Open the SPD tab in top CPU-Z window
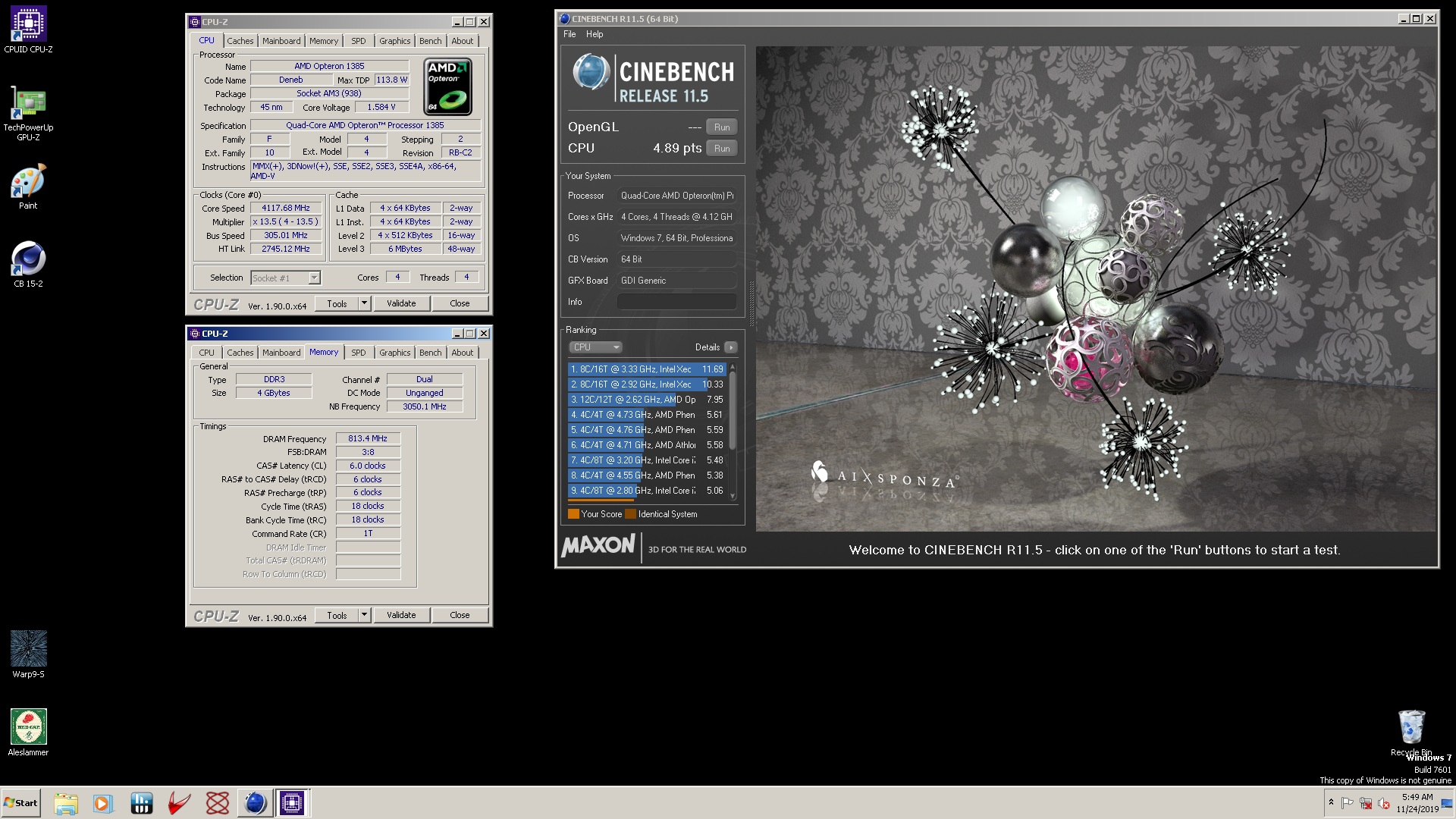This screenshot has height=819, width=1456. (359, 41)
